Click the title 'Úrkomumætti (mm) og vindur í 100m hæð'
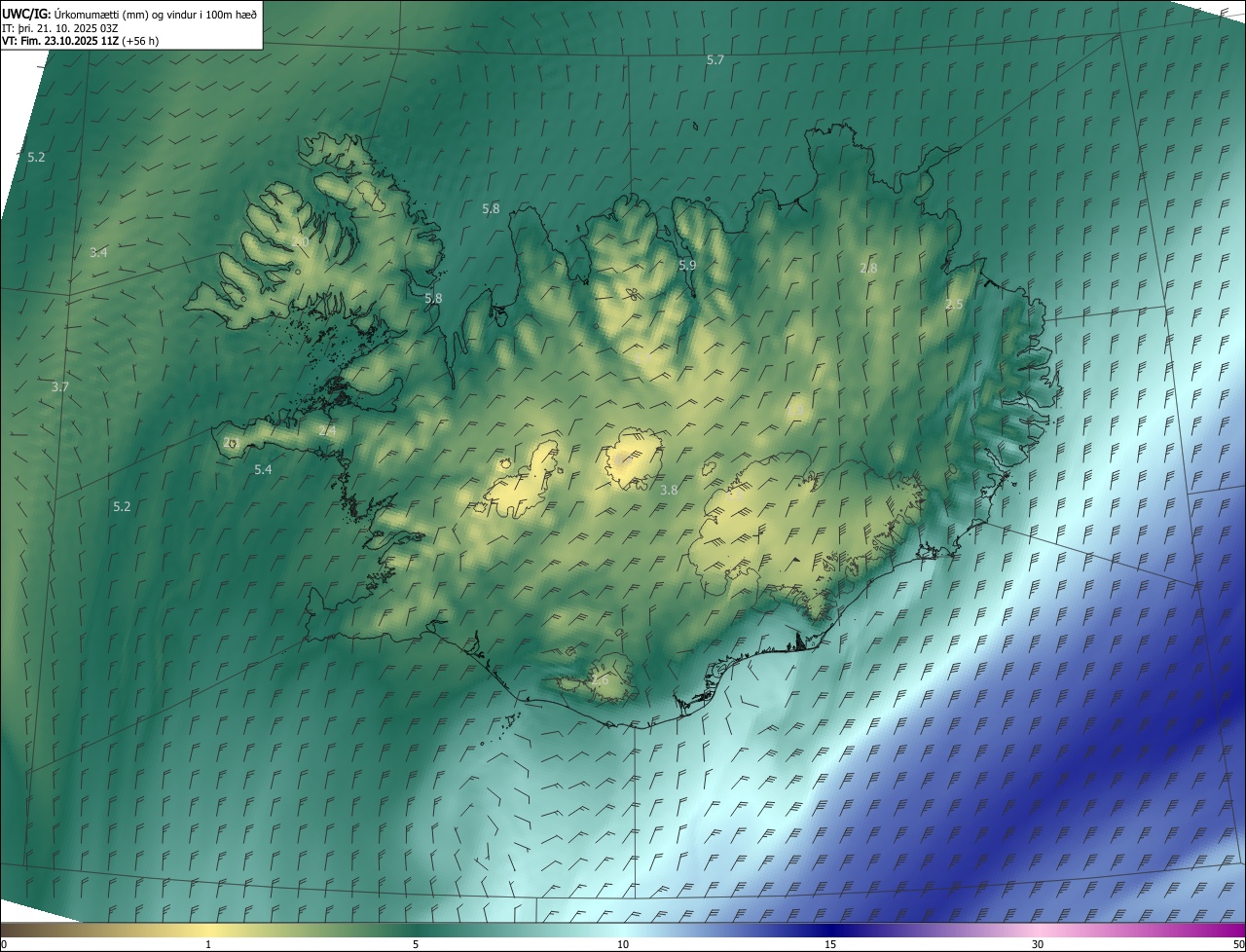 (156, 13)
